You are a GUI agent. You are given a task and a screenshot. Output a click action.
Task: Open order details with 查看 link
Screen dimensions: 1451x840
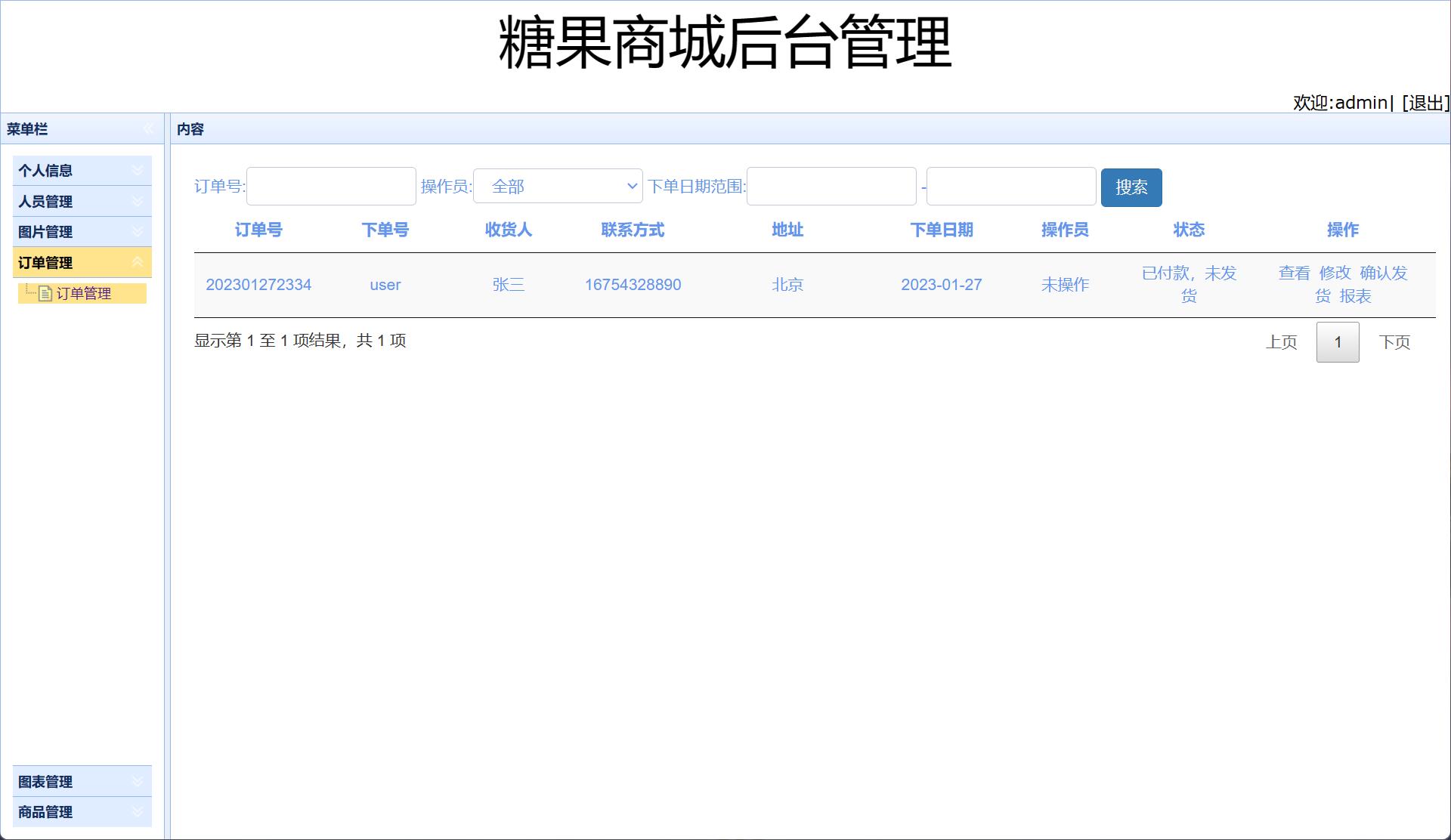1292,273
